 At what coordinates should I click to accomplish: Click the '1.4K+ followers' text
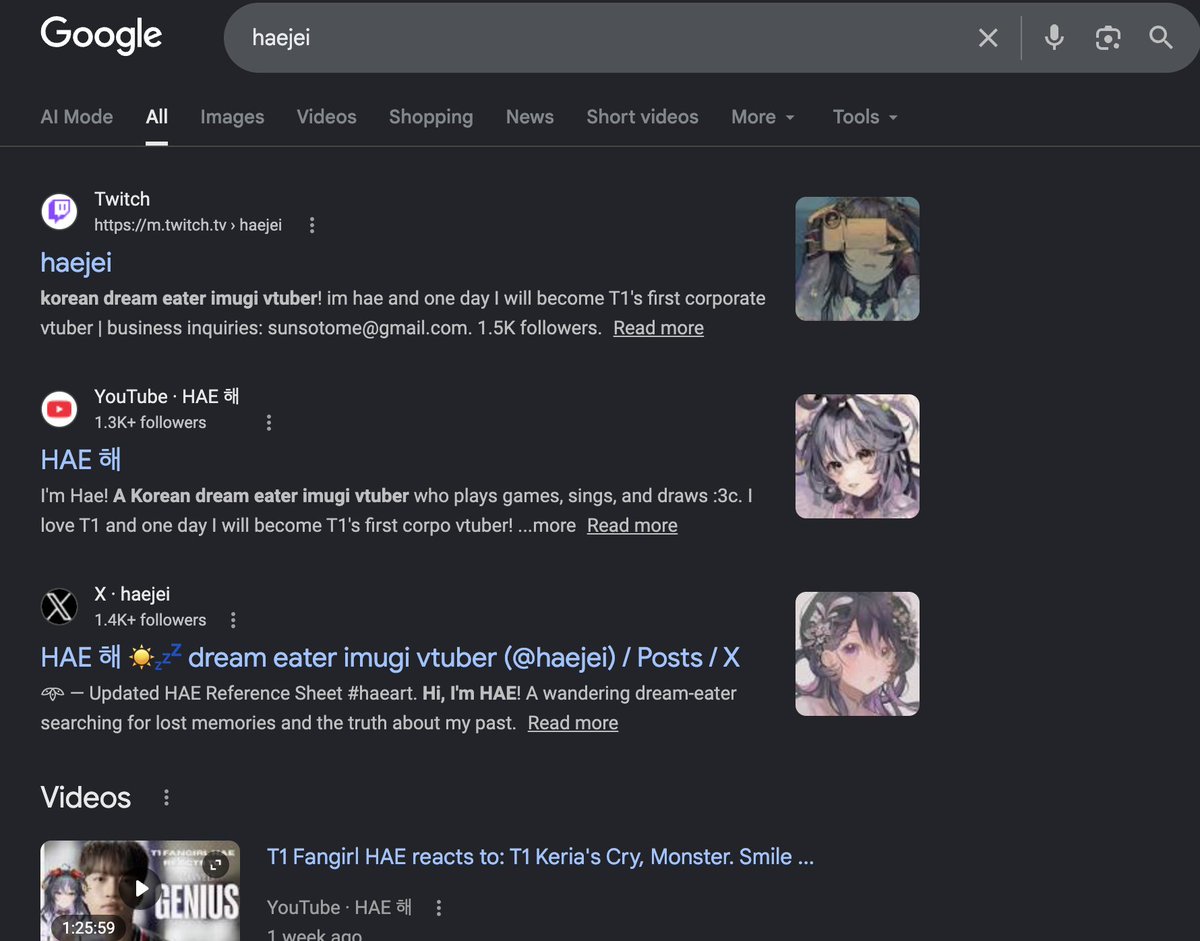[150, 620]
